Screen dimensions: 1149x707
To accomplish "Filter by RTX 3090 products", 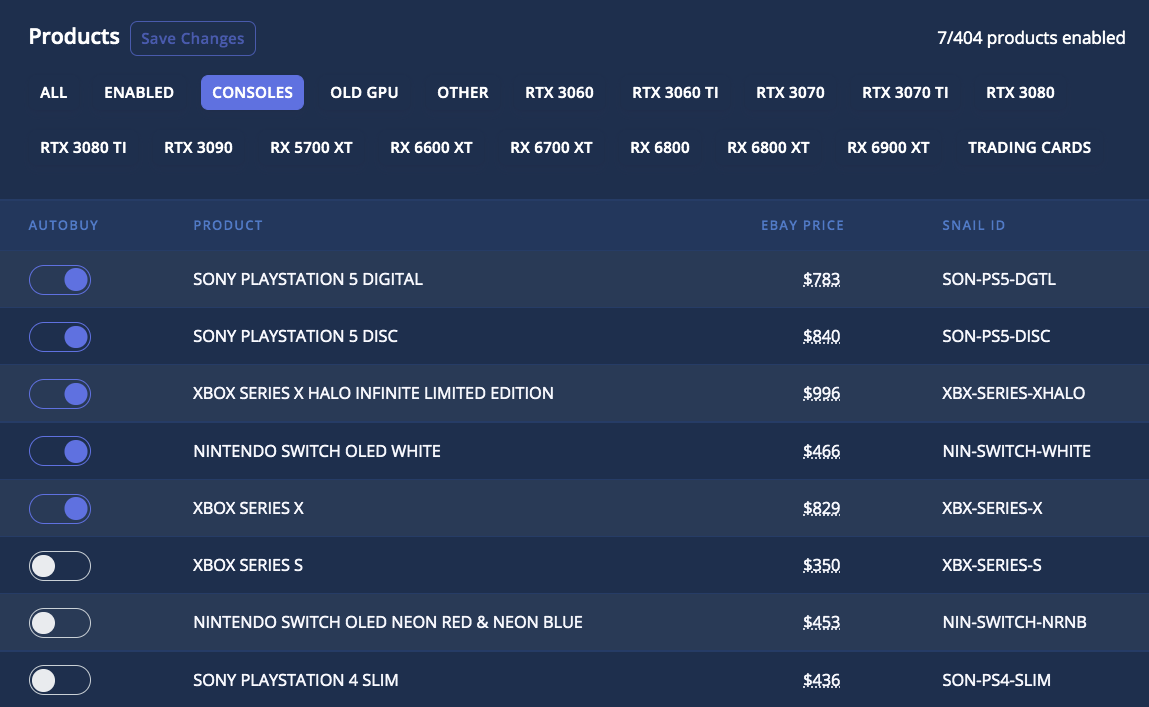I will (x=198, y=148).
